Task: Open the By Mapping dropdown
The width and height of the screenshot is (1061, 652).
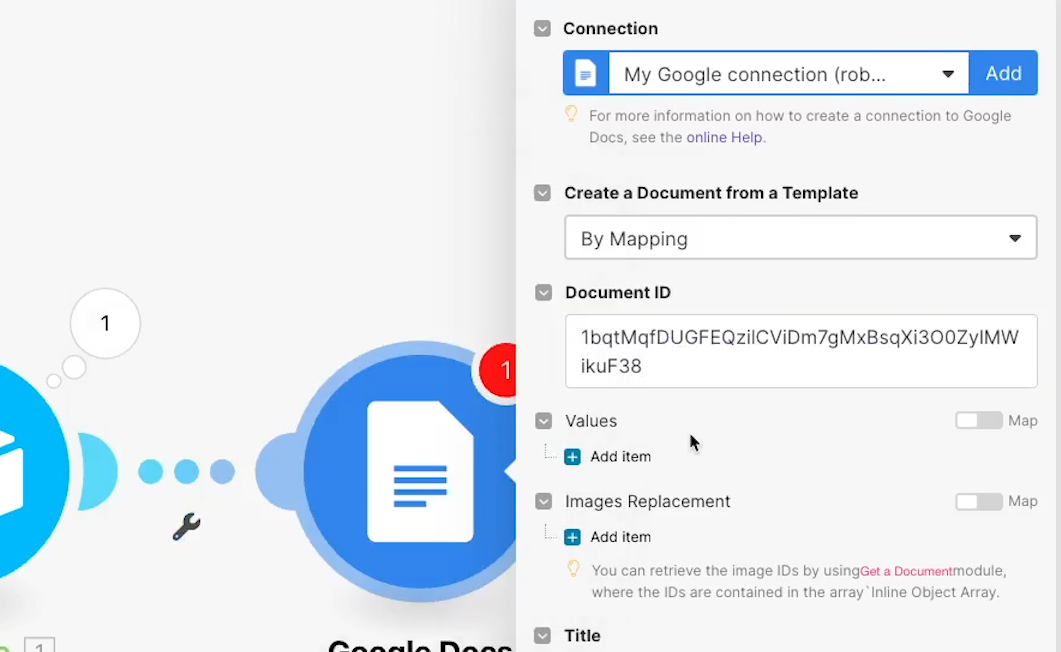Action: pyautogui.click(x=800, y=238)
